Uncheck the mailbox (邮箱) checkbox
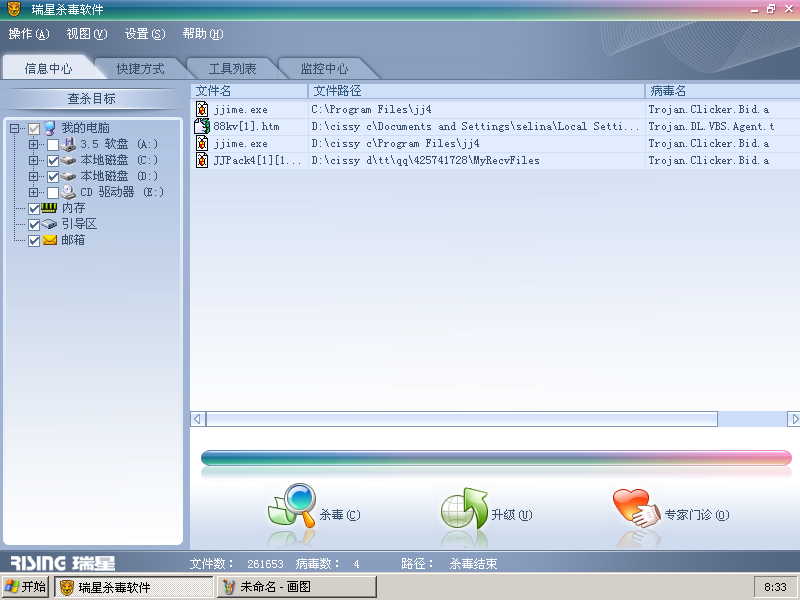This screenshot has height=600, width=800. (x=34, y=240)
